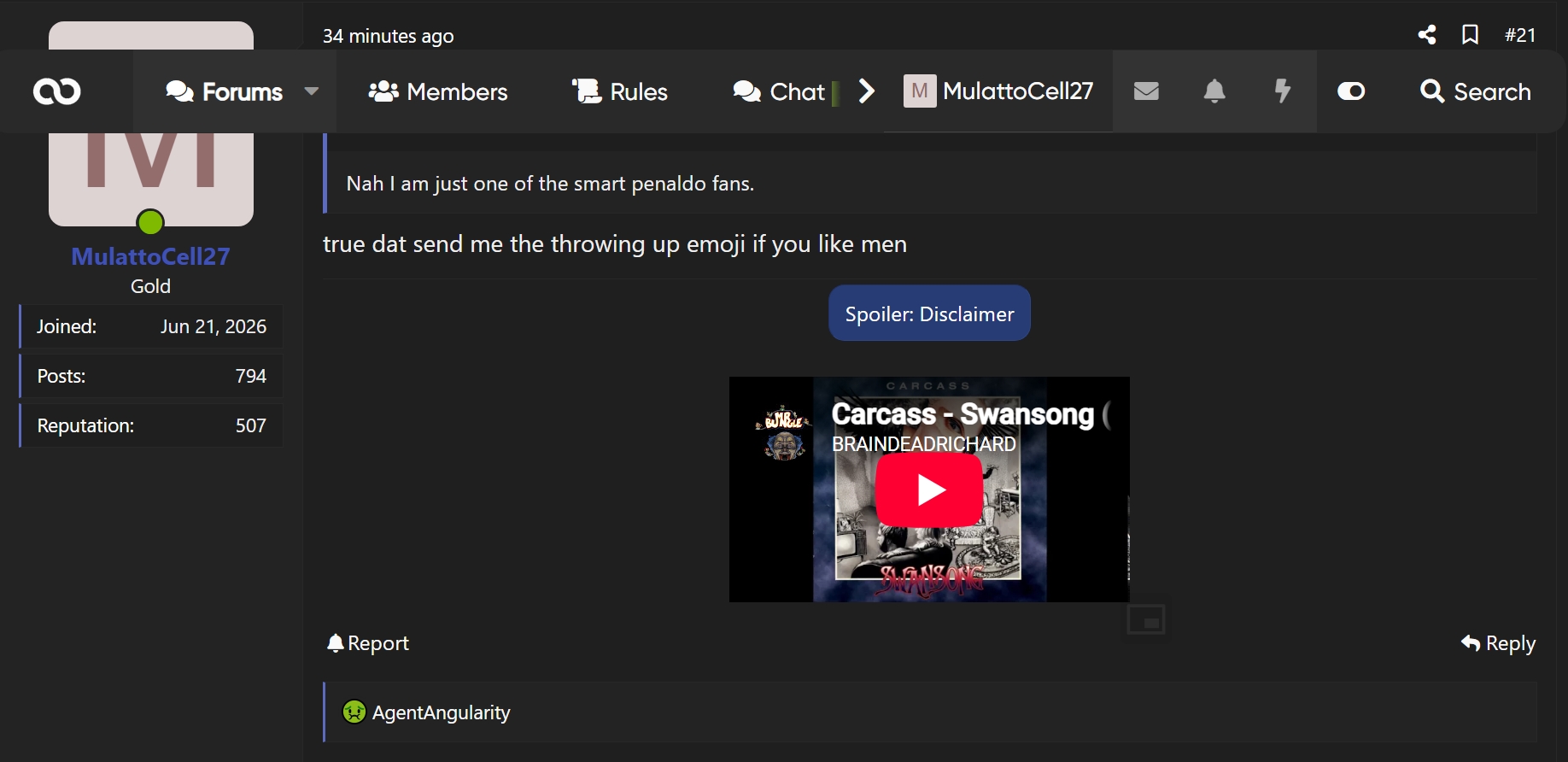Click the nauseated emoji reaction icon
This screenshot has height=762, width=1568.
354,712
